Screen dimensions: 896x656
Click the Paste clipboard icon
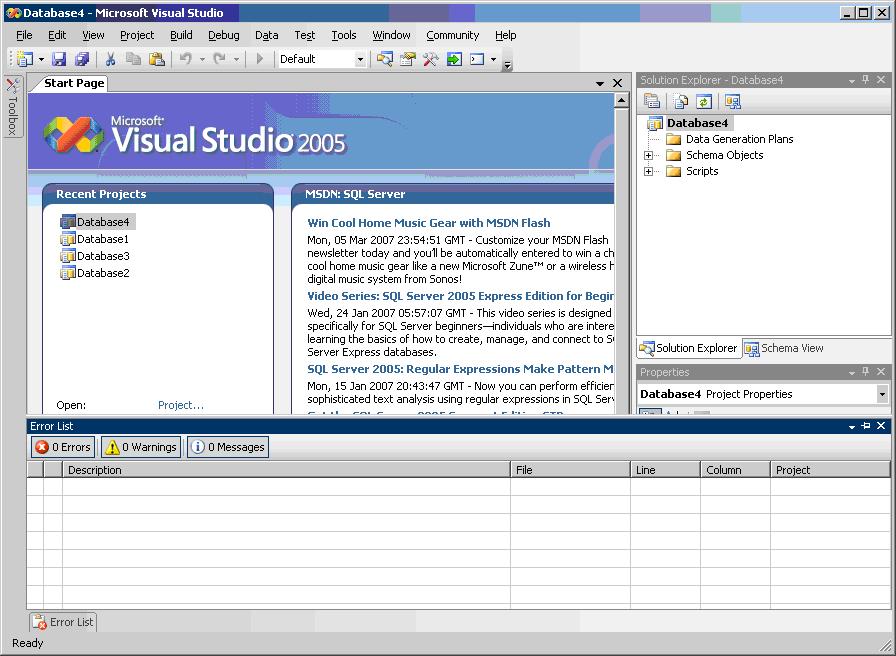point(157,59)
